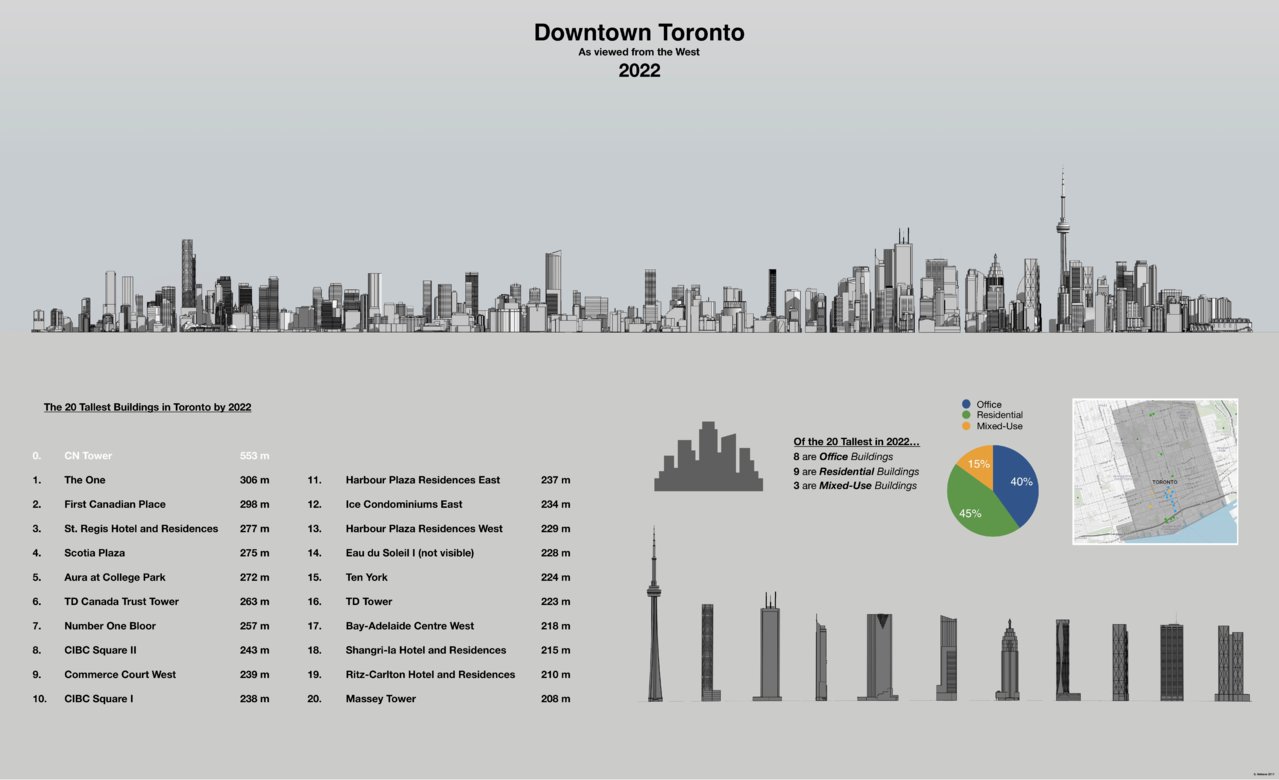Click 'Aura at College Park' entry
This screenshot has width=1279, height=780.
tap(115, 577)
